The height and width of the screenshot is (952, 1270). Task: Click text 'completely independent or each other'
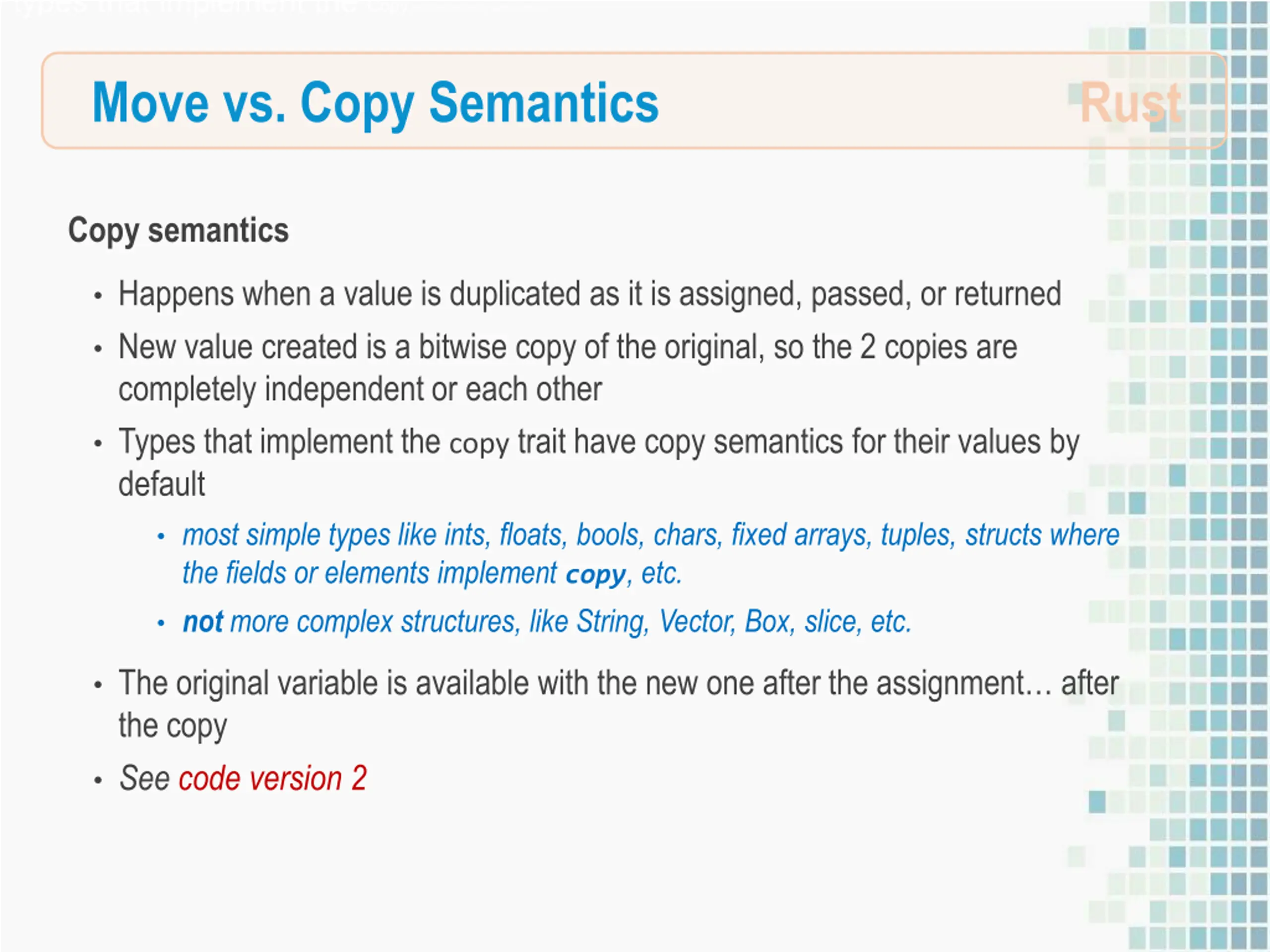pos(360,390)
